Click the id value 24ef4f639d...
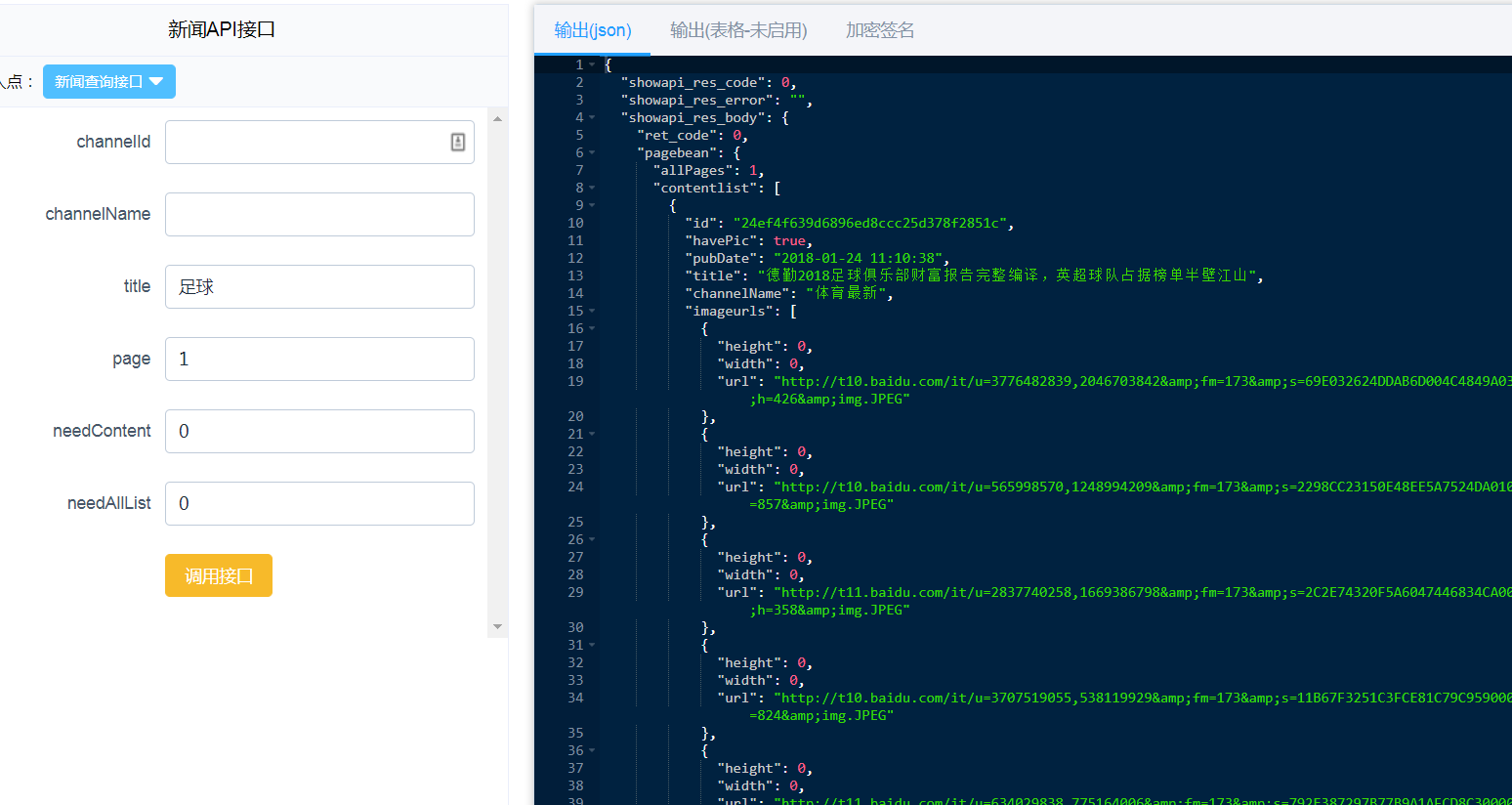The width and height of the screenshot is (1512, 805). click(869, 224)
